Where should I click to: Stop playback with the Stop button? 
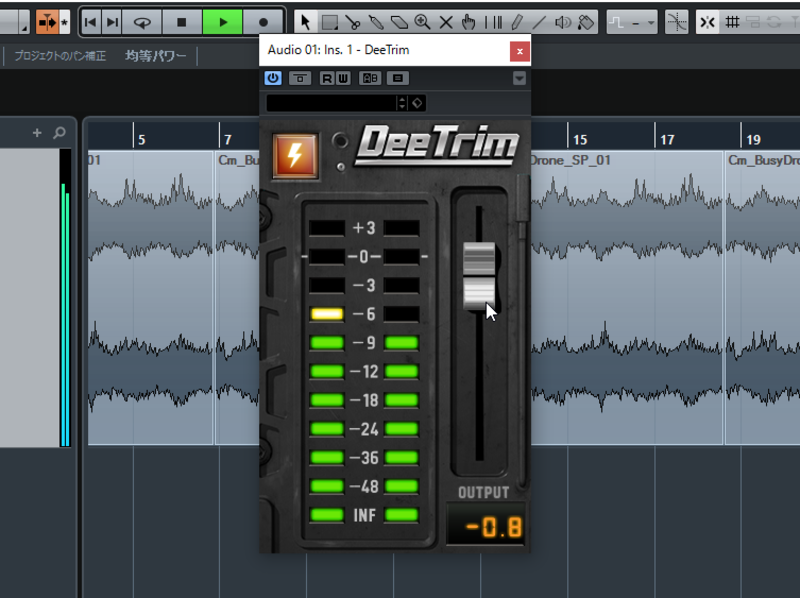click(182, 22)
